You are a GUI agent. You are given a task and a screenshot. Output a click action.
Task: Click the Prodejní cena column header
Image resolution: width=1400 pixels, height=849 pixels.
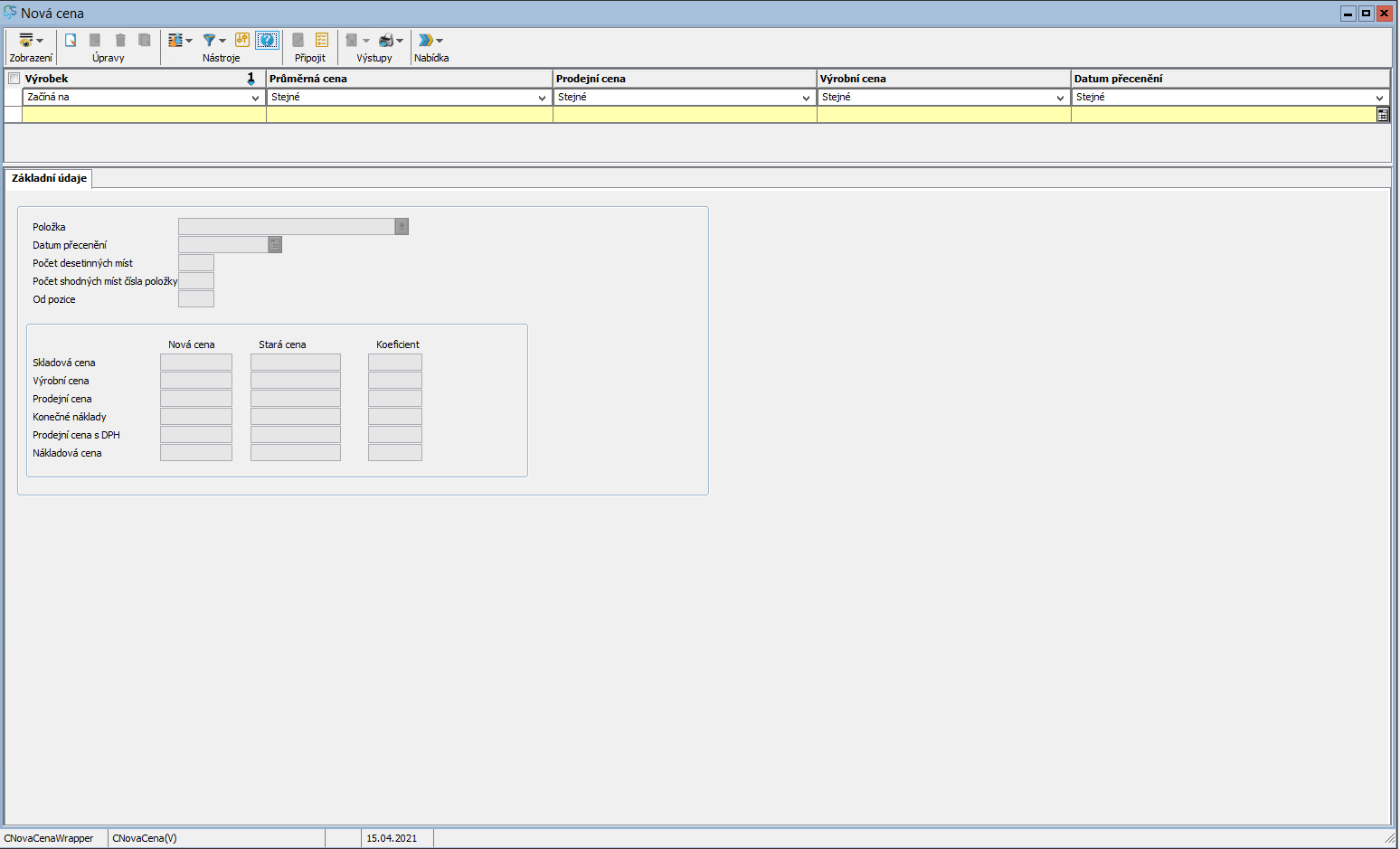pyautogui.click(x=685, y=79)
